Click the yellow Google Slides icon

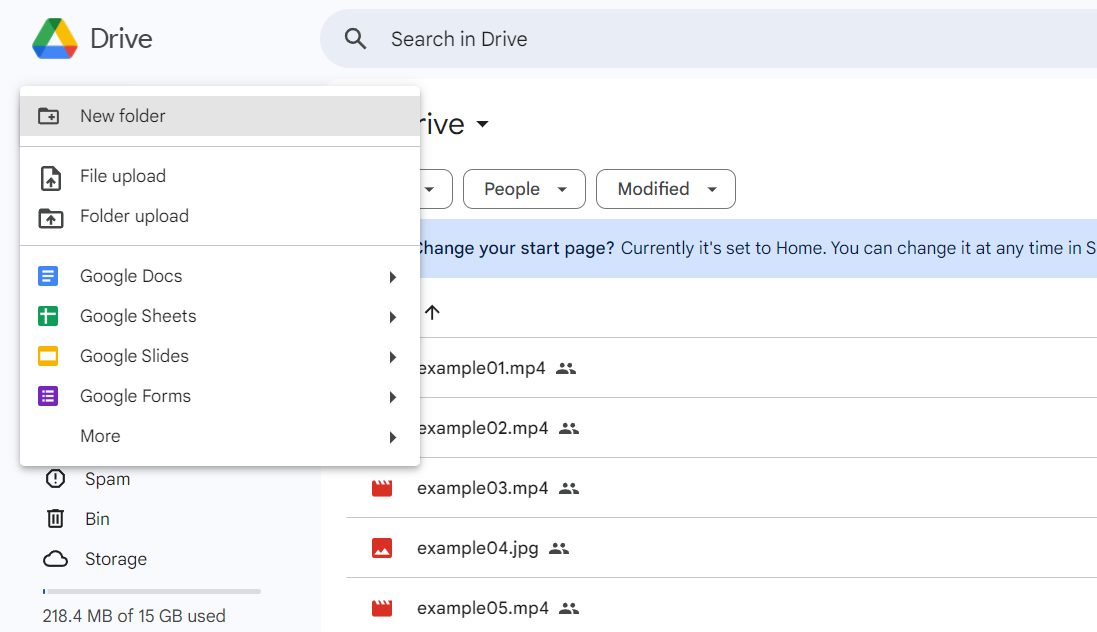[x=48, y=356]
